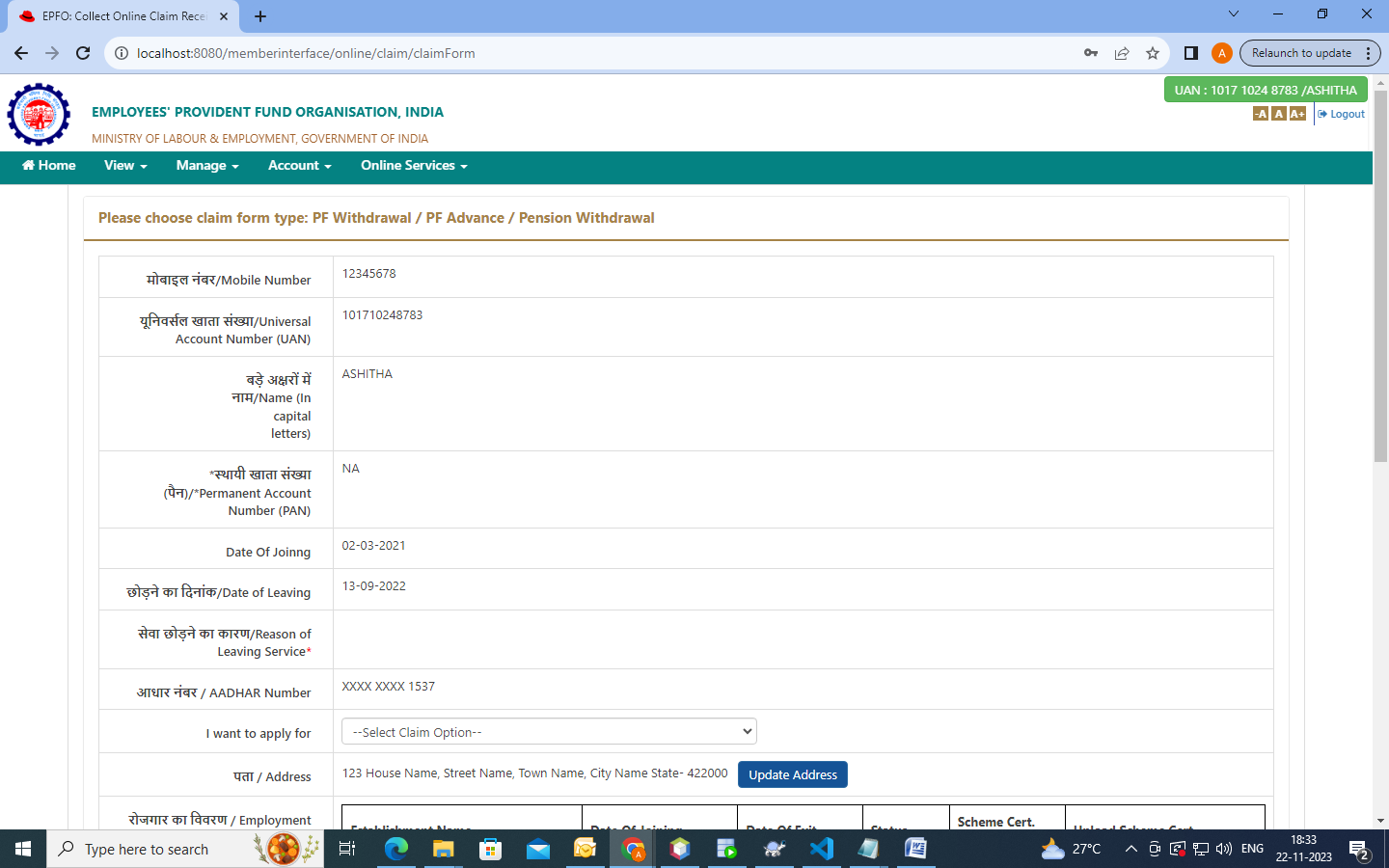Click the page vertical scrollbar thumb
The height and width of the screenshot is (868, 1389).
(1380, 276)
